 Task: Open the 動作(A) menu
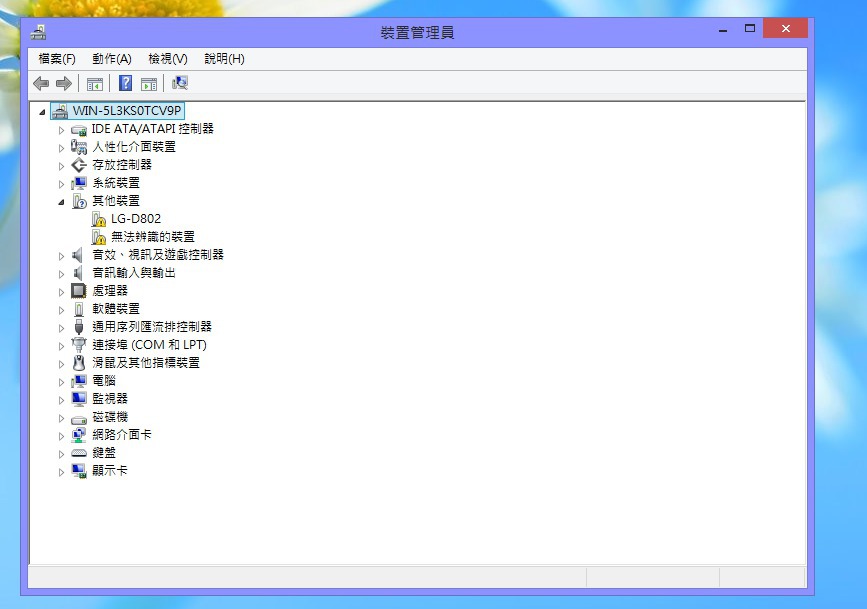pos(112,59)
